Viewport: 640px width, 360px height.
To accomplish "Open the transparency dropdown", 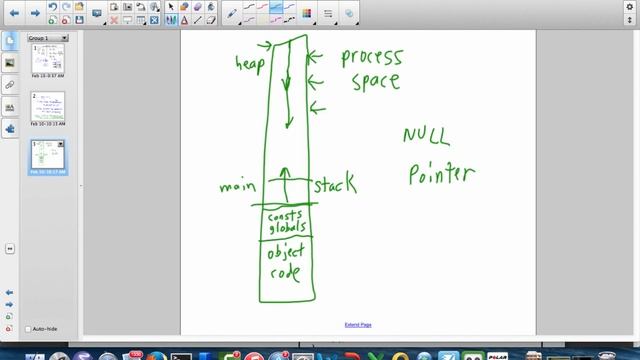I will 349,14.
